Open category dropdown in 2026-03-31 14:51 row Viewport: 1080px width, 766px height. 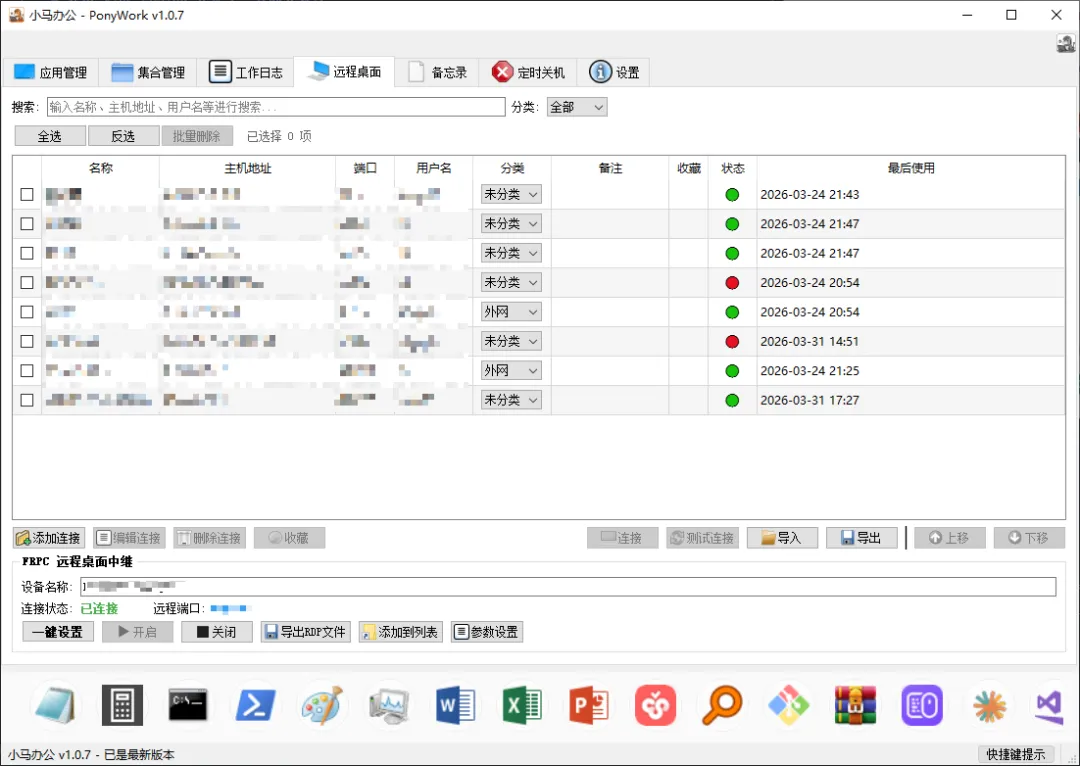tap(511, 341)
